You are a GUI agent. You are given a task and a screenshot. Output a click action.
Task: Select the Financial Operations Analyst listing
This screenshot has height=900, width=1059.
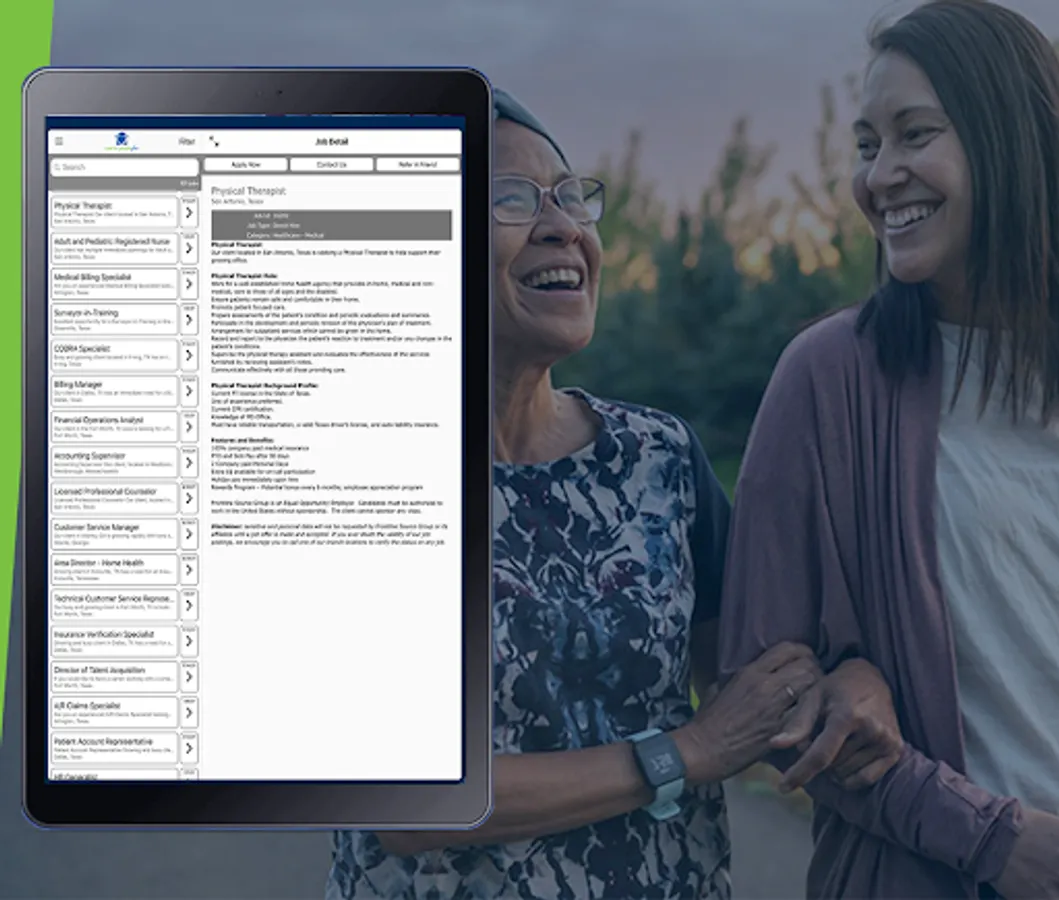[x=114, y=427]
